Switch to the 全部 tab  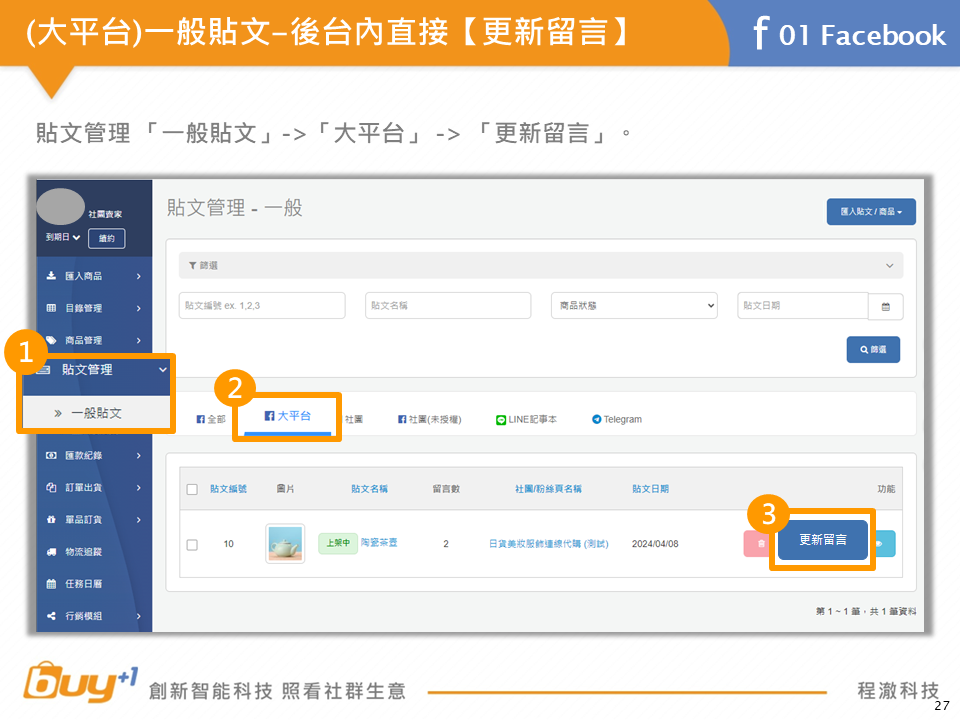(211, 419)
